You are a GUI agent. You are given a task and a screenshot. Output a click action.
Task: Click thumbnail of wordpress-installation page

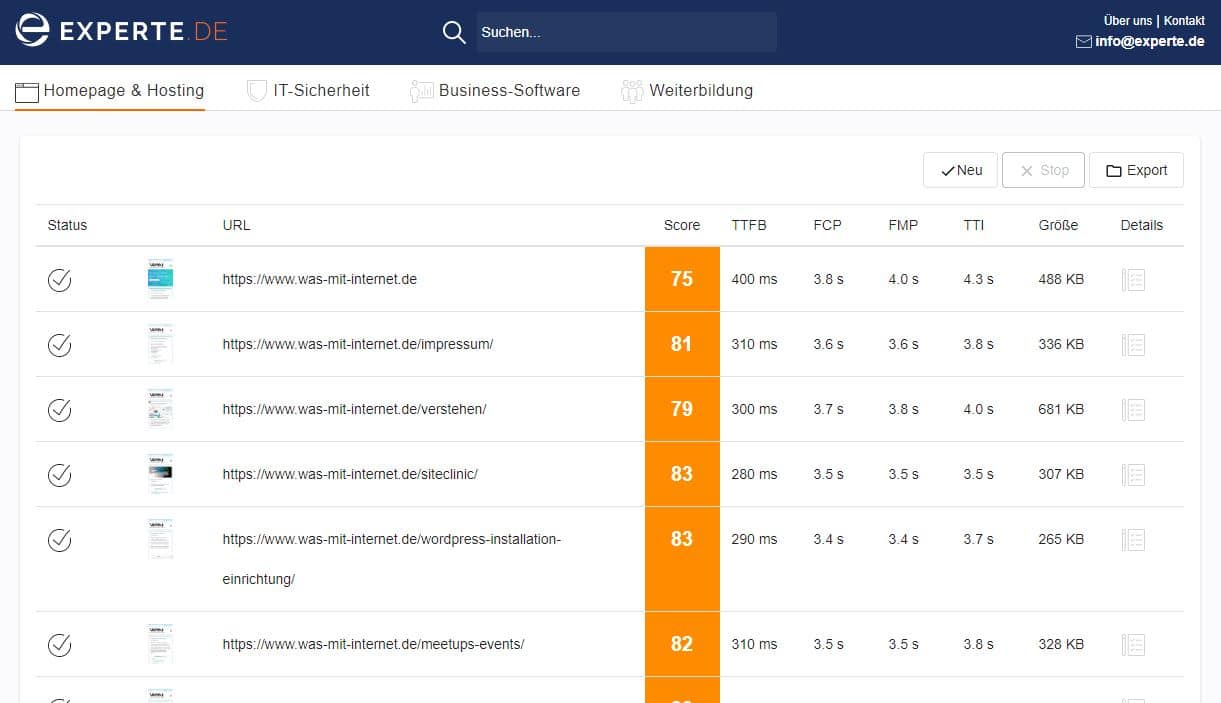(x=160, y=539)
